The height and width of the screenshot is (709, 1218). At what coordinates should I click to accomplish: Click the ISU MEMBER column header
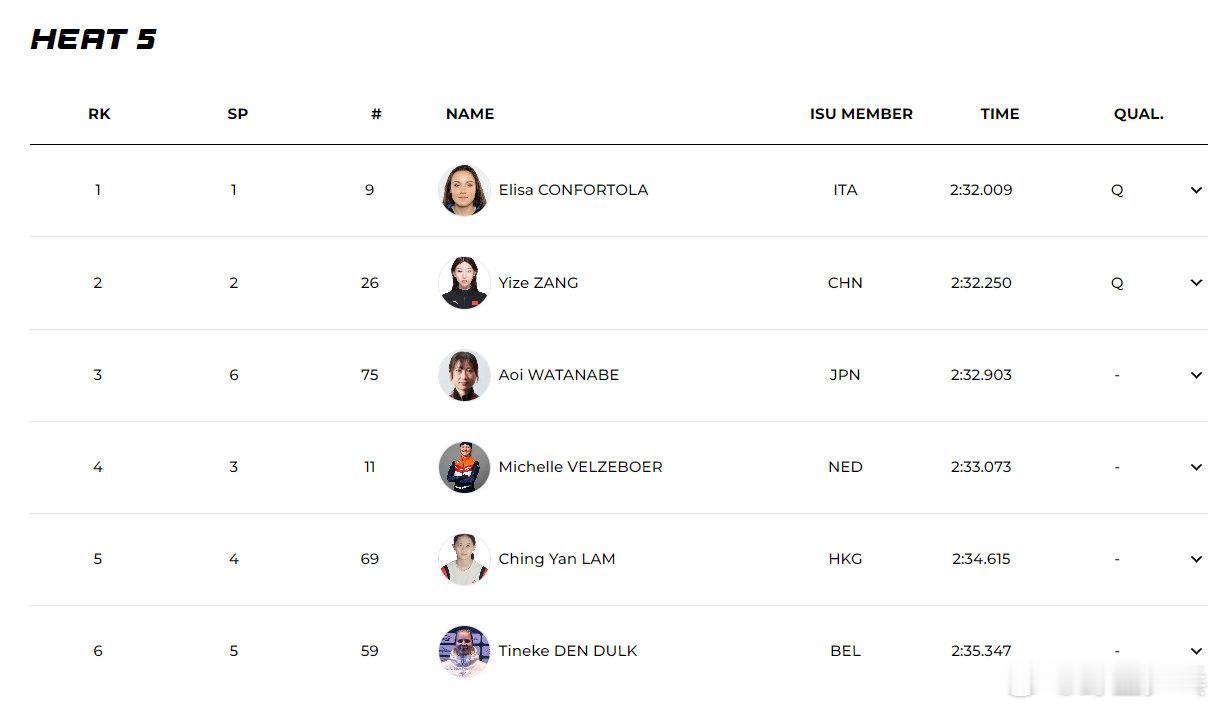861,114
